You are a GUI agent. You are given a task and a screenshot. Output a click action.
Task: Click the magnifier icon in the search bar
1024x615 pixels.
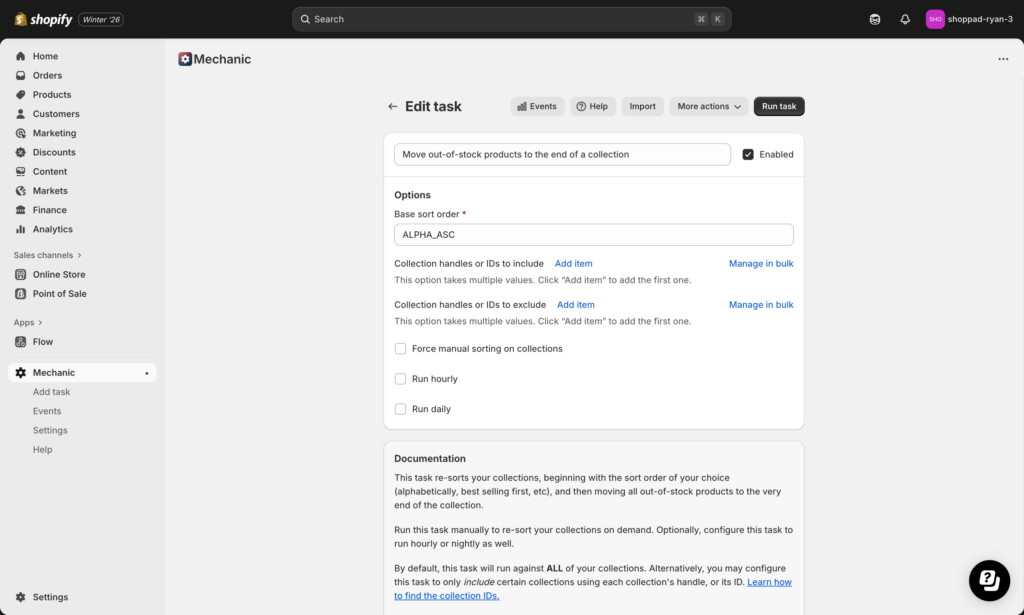click(x=305, y=20)
